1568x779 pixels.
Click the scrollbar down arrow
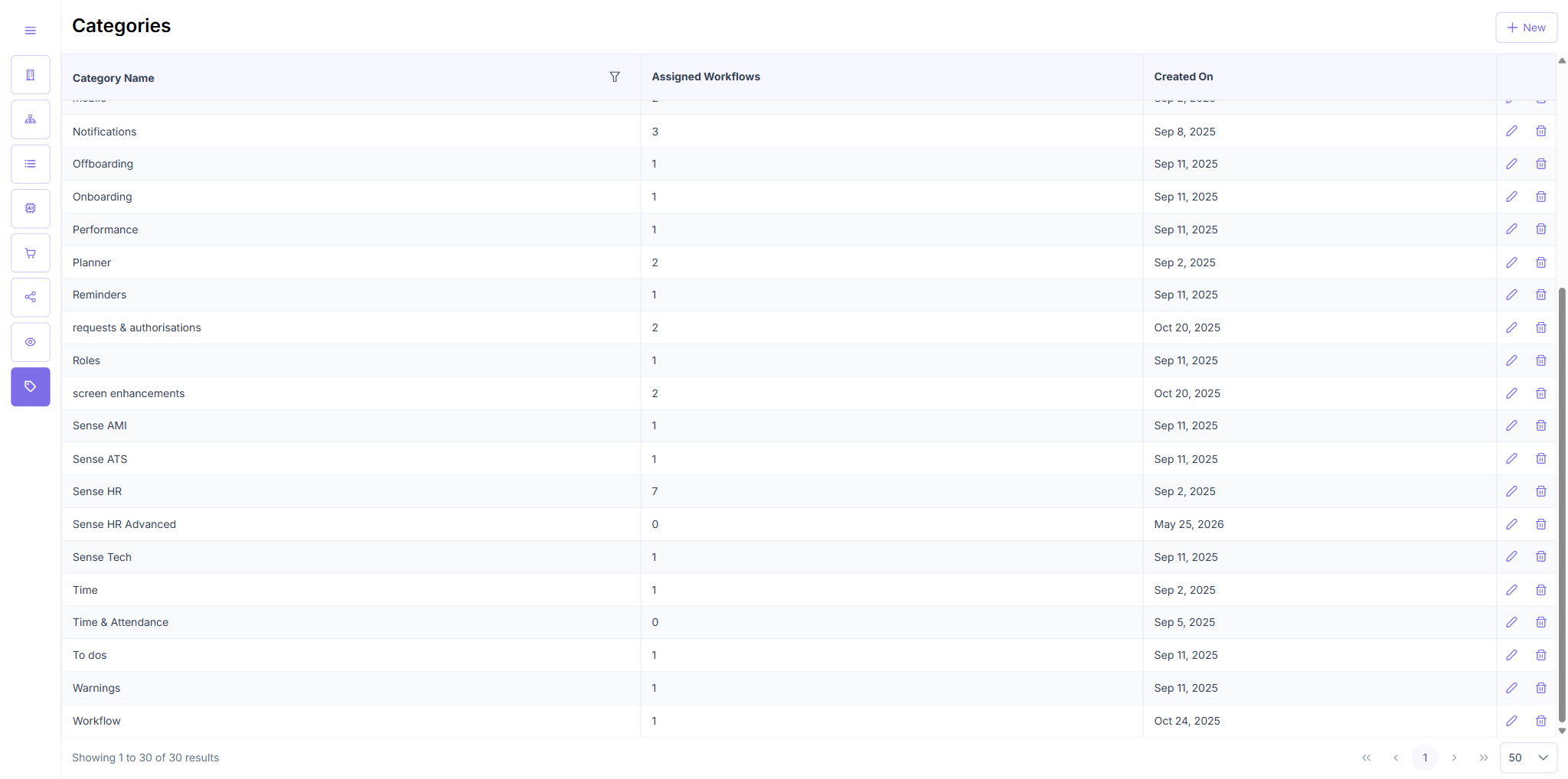pos(1562,731)
